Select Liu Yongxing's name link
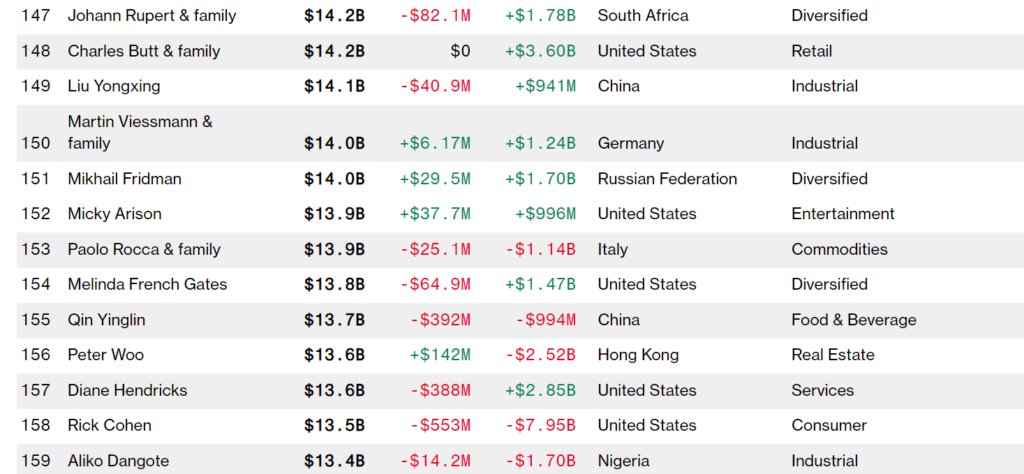Viewport: 1024px width, 474px height. tap(114, 86)
